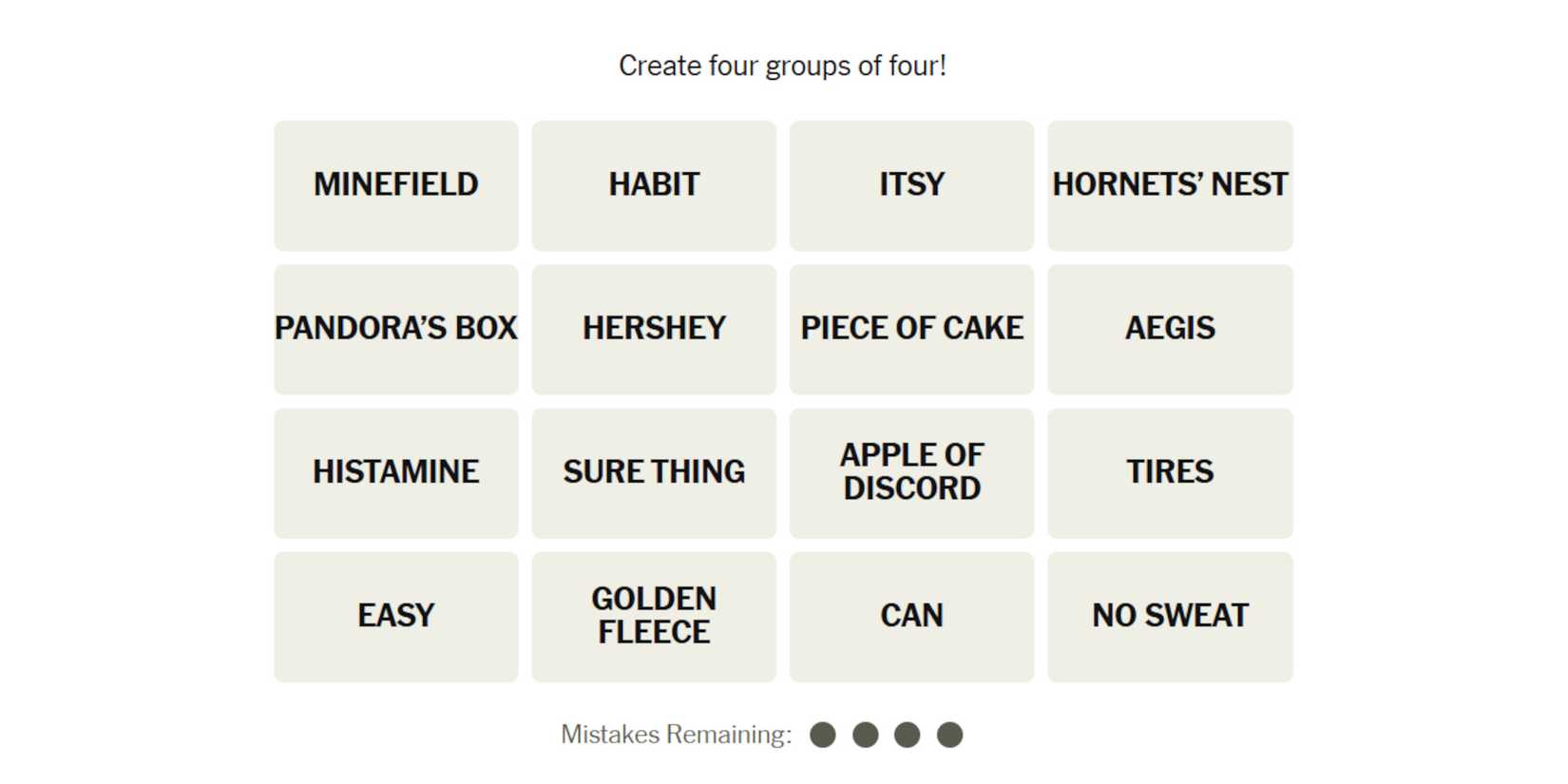Select the HABIT word tile
1568x784 pixels.
[x=654, y=185]
